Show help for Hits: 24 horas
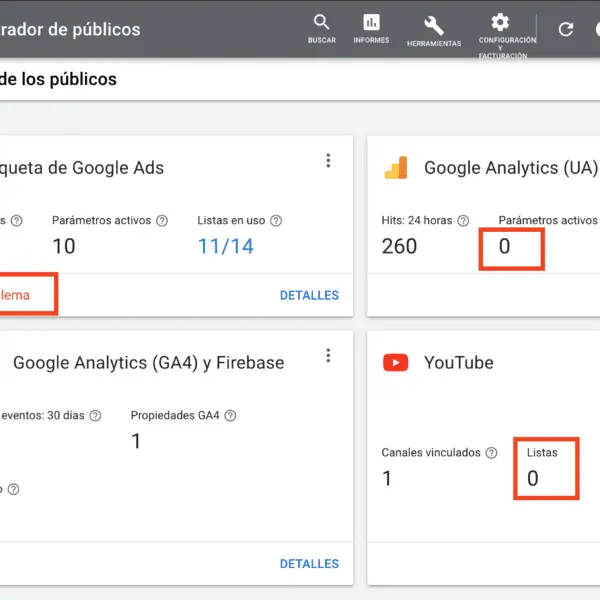Image resolution: width=600 pixels, height=600 pixels. (464, 221)
